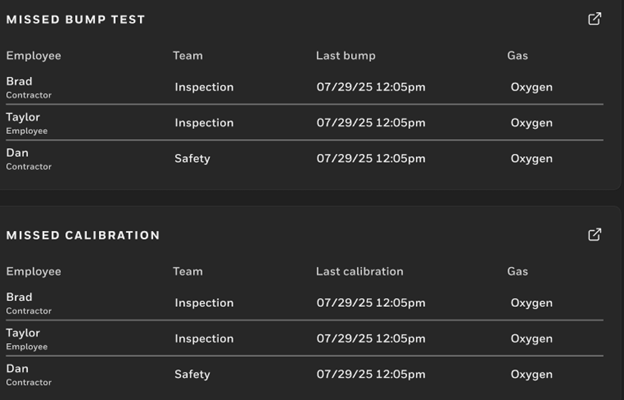
Task: Click the MISSED BUMP TEST title
Action: tap(76, 20)
